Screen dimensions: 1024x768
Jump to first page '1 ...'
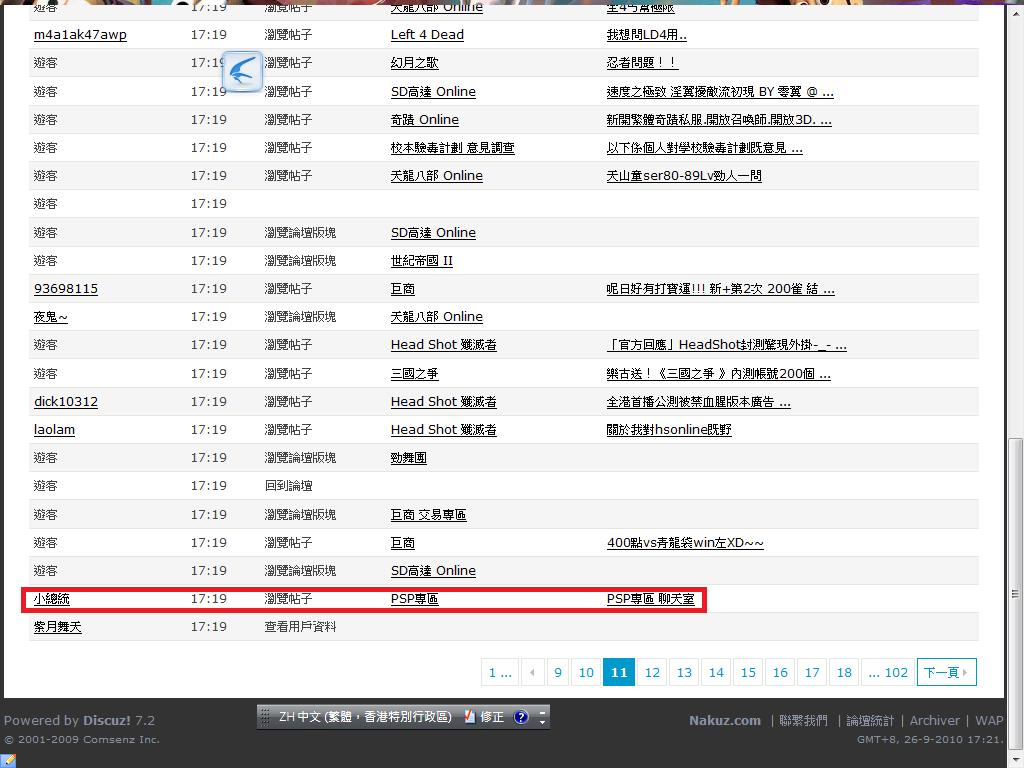pos(500,672)
